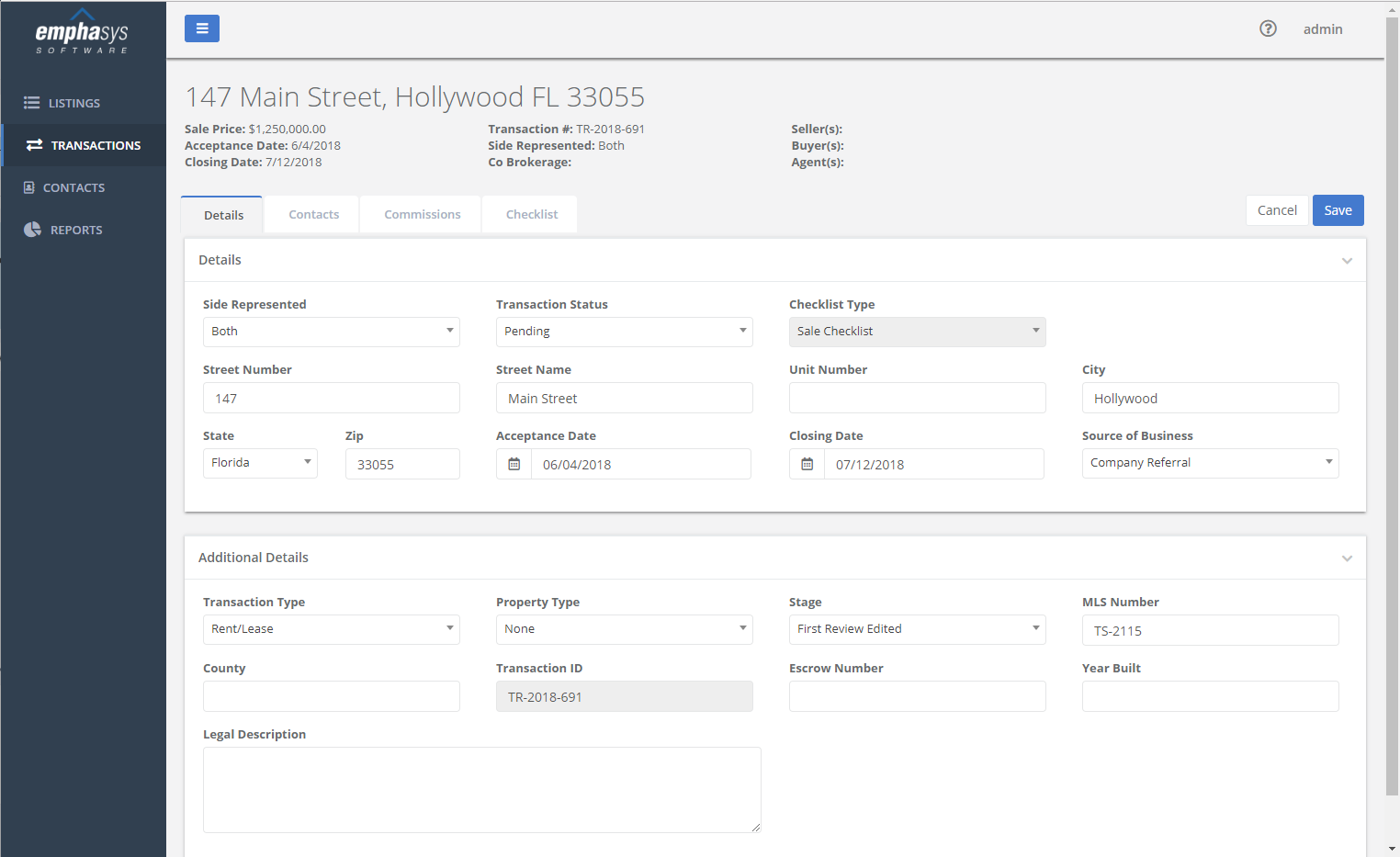The width and height of the screenshot is (1400, 857).
Task: Open the sidebar hamburger menu
Action: tap(202, 28)
